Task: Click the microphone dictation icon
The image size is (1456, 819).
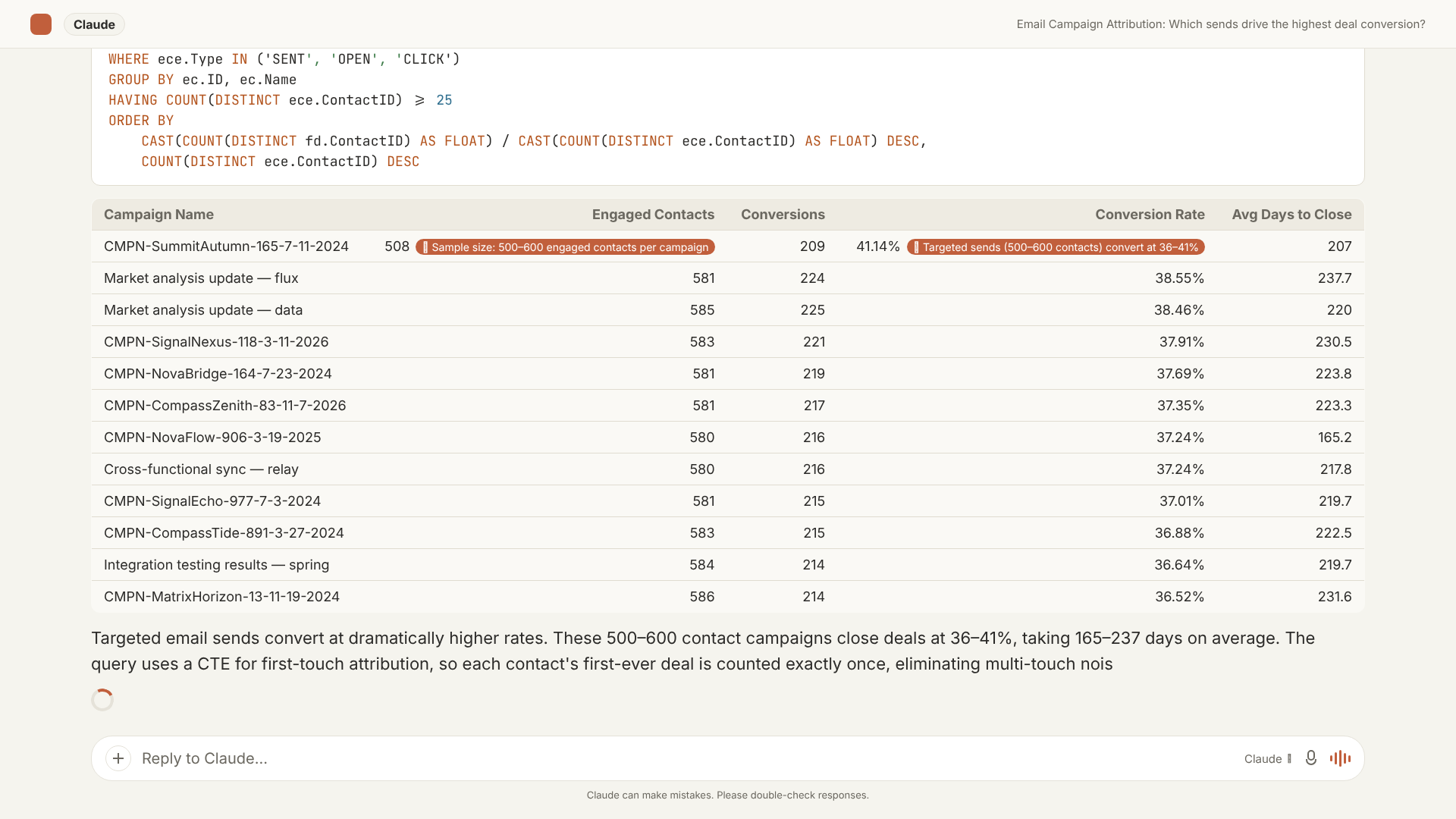Action: (x=1310, y=758)
